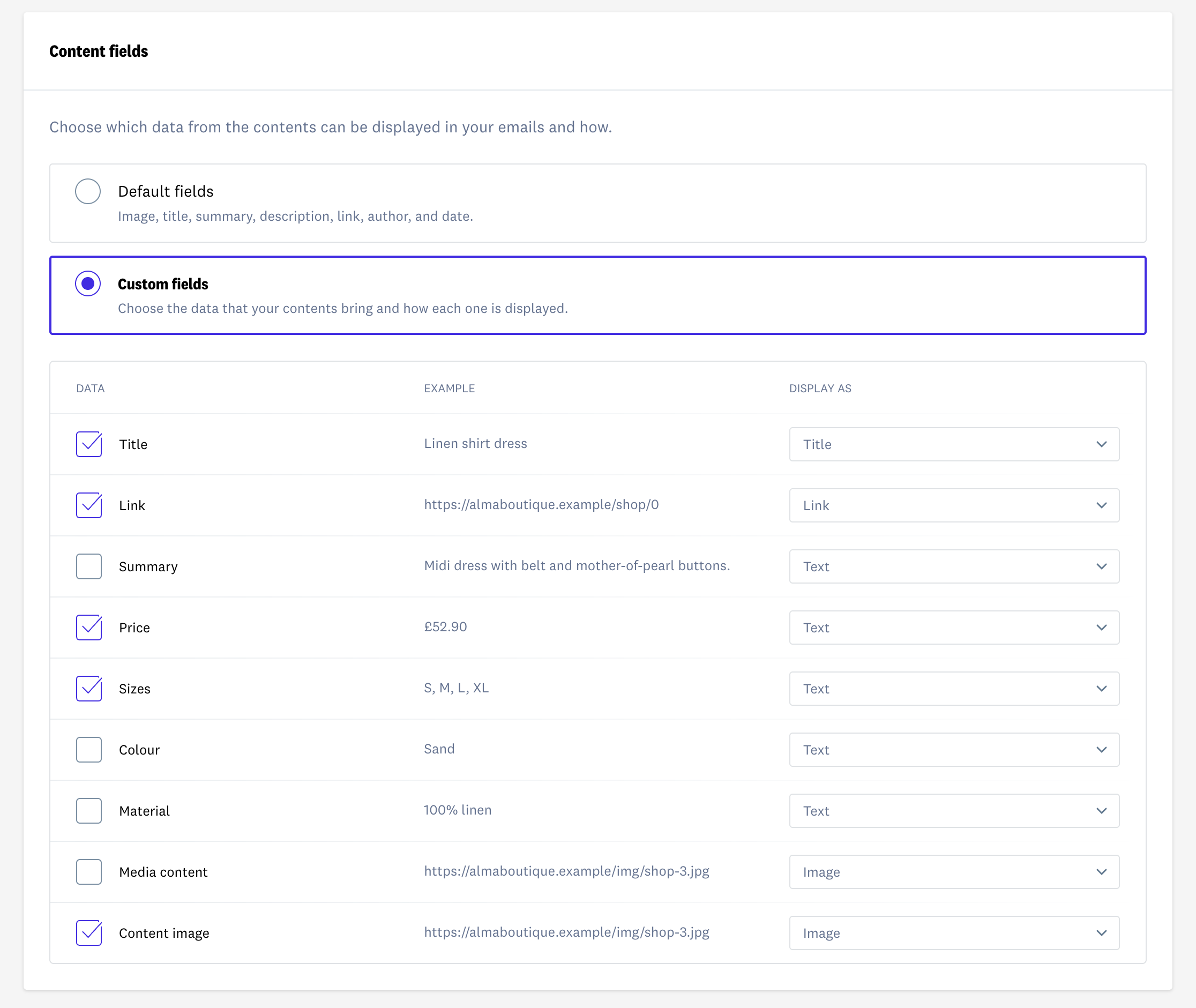1196x1008 pixels.
Task: Uncheck the Sizes checkbox
Action: point(89,689)
